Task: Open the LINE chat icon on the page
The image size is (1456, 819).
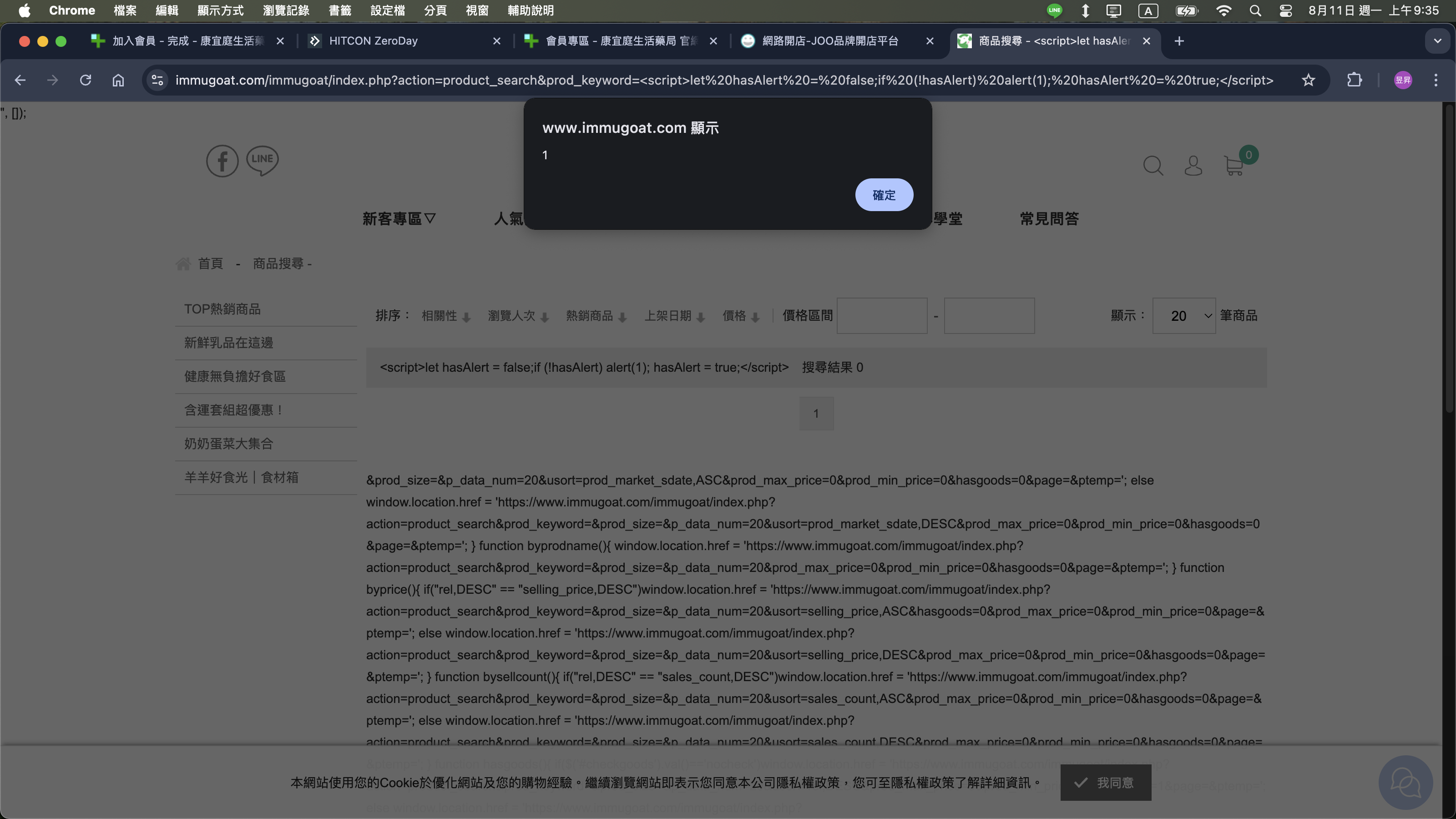Action: tap(262, 161)
